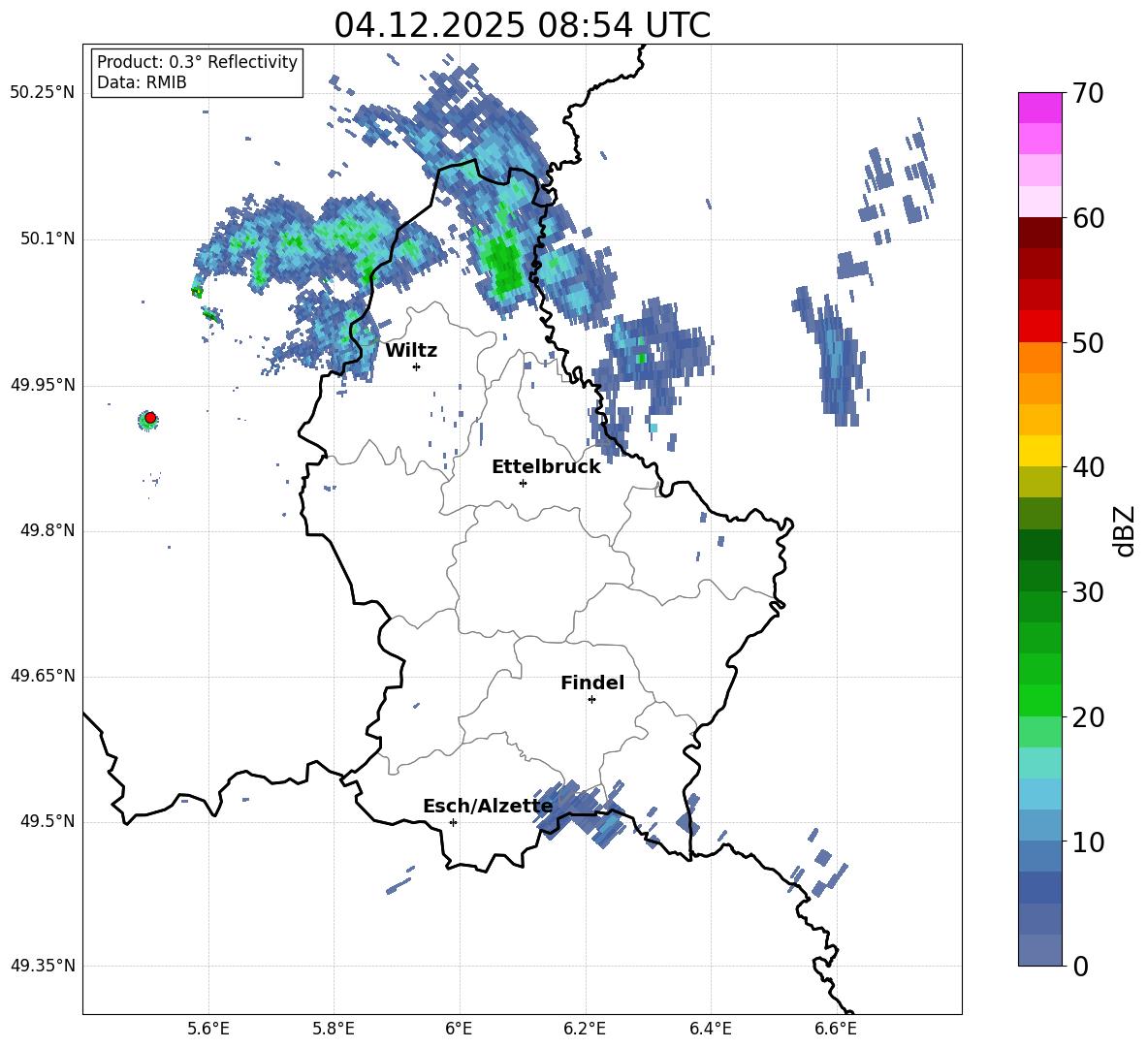Screen dimensions: 1148x1048
Task: Click the colorbar tick label 30
Action: [1088, 592]
